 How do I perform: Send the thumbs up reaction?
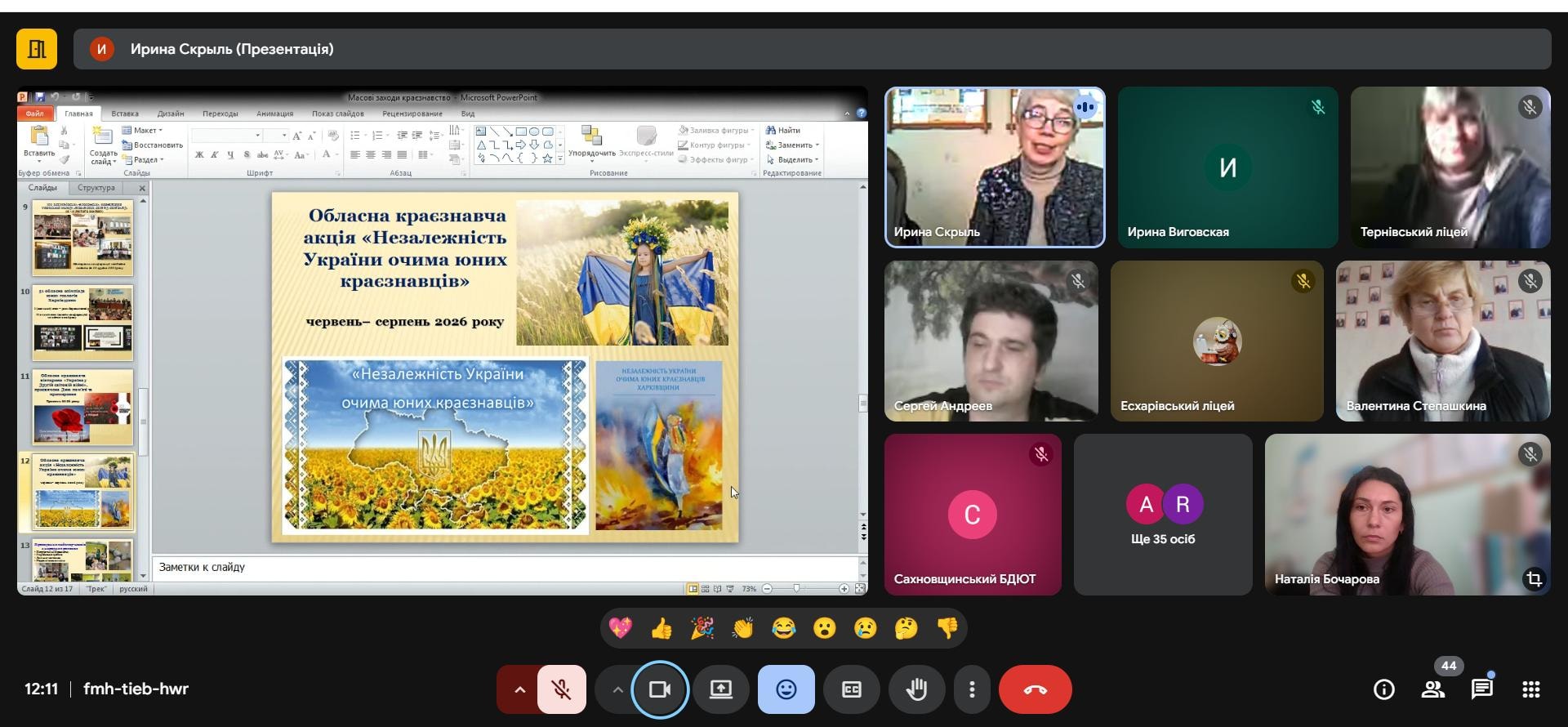point(661,628)
